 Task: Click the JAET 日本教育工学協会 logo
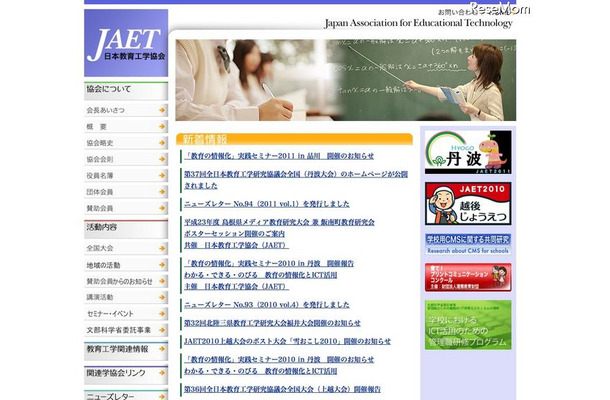pos(126,43)
